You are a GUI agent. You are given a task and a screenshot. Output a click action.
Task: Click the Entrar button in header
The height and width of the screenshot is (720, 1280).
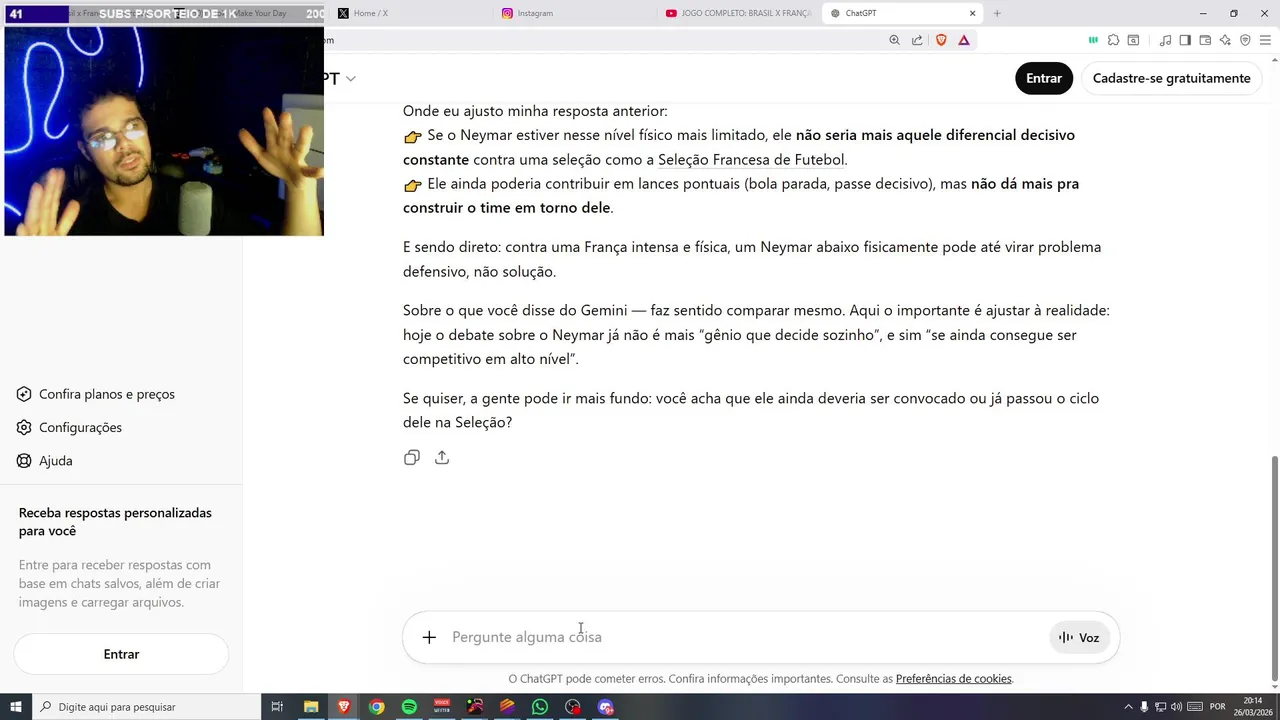1044,78
